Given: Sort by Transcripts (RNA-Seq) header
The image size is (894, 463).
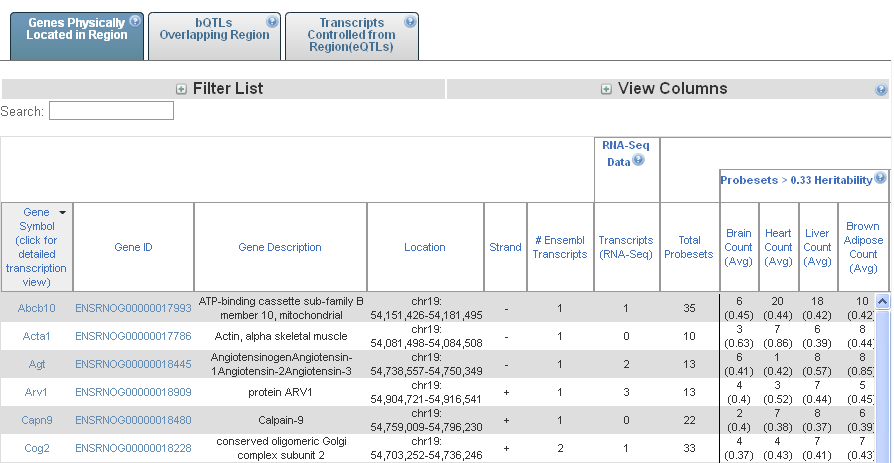Looking at the screenshot, I should coord(626,247).
